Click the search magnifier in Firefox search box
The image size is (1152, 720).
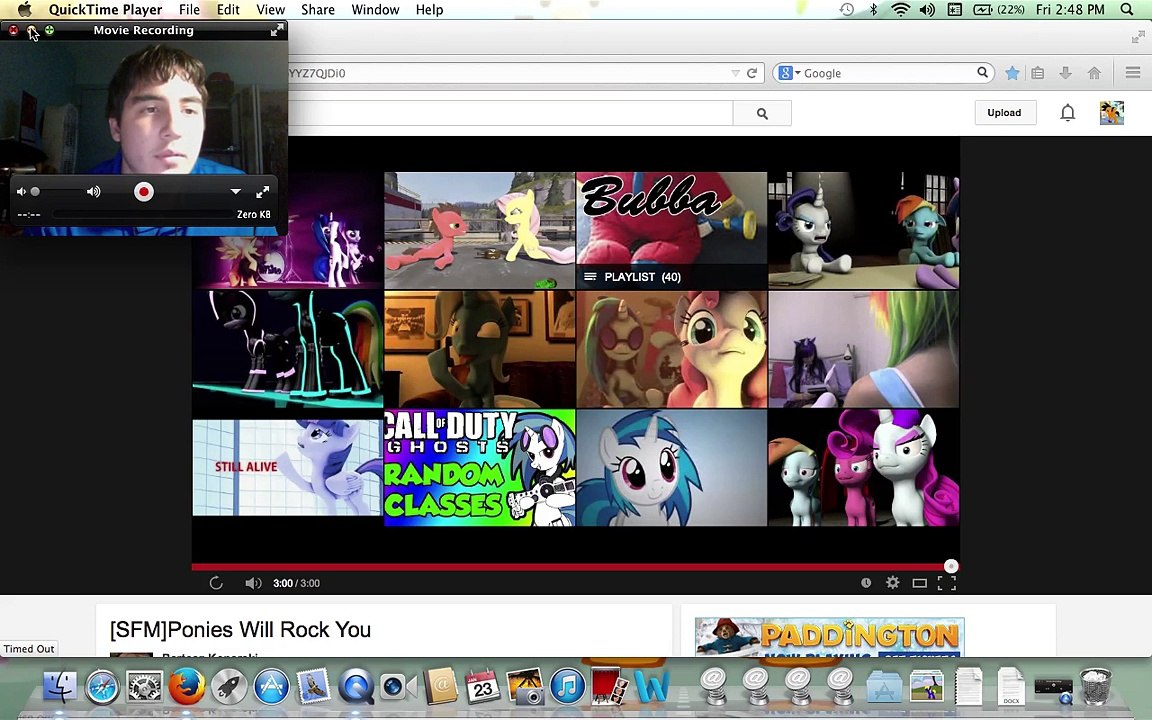982,73
